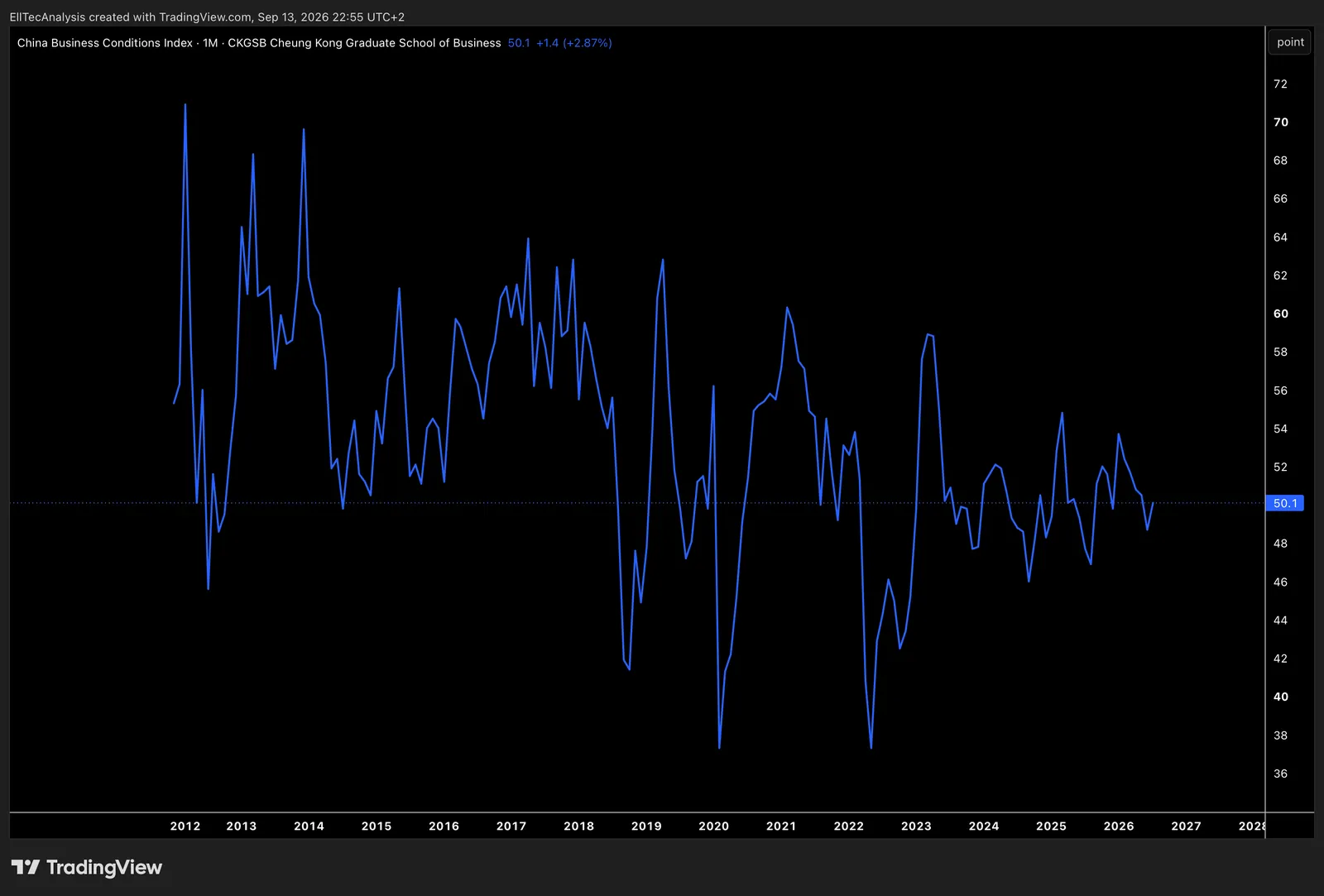This screenshot has height=896, width=1324.
Task: Click the China Business Conditions Index title
Action: (x=105, y=43)
